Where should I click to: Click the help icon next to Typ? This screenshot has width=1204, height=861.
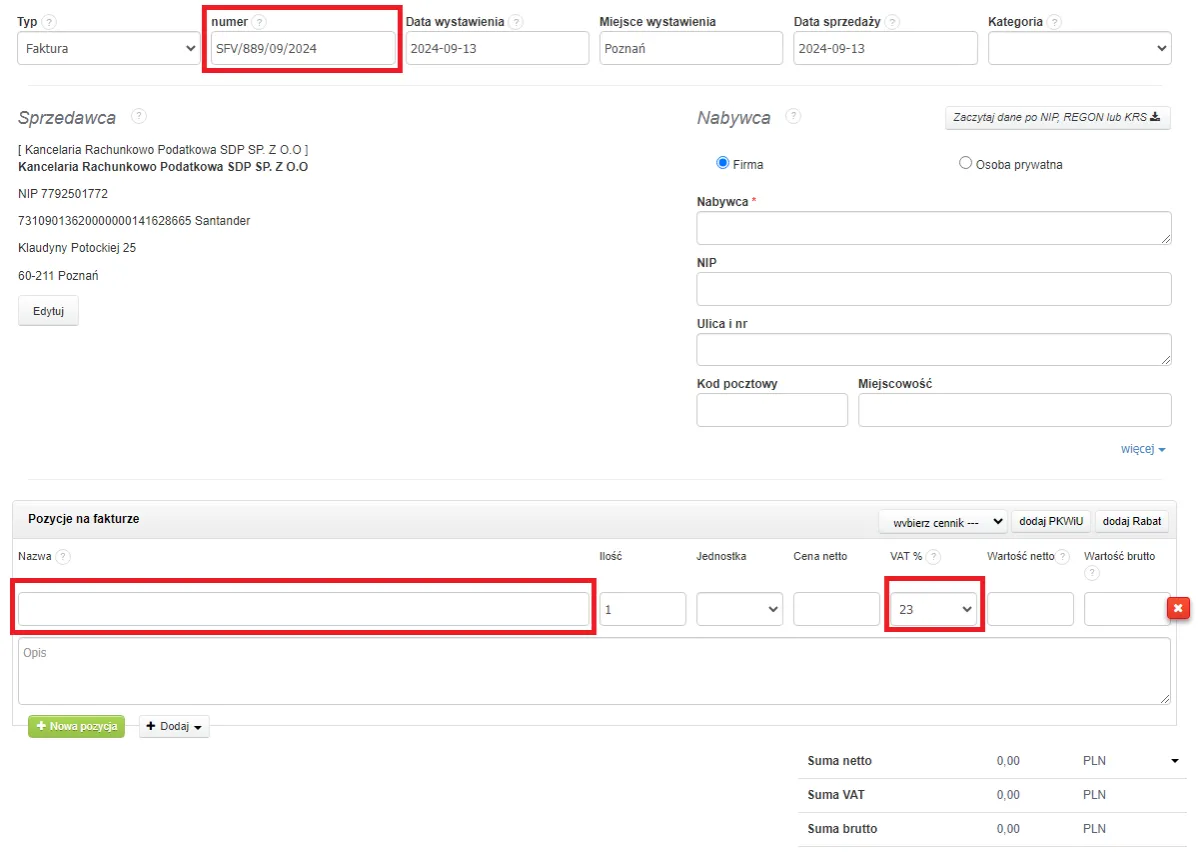pos(50,22)
